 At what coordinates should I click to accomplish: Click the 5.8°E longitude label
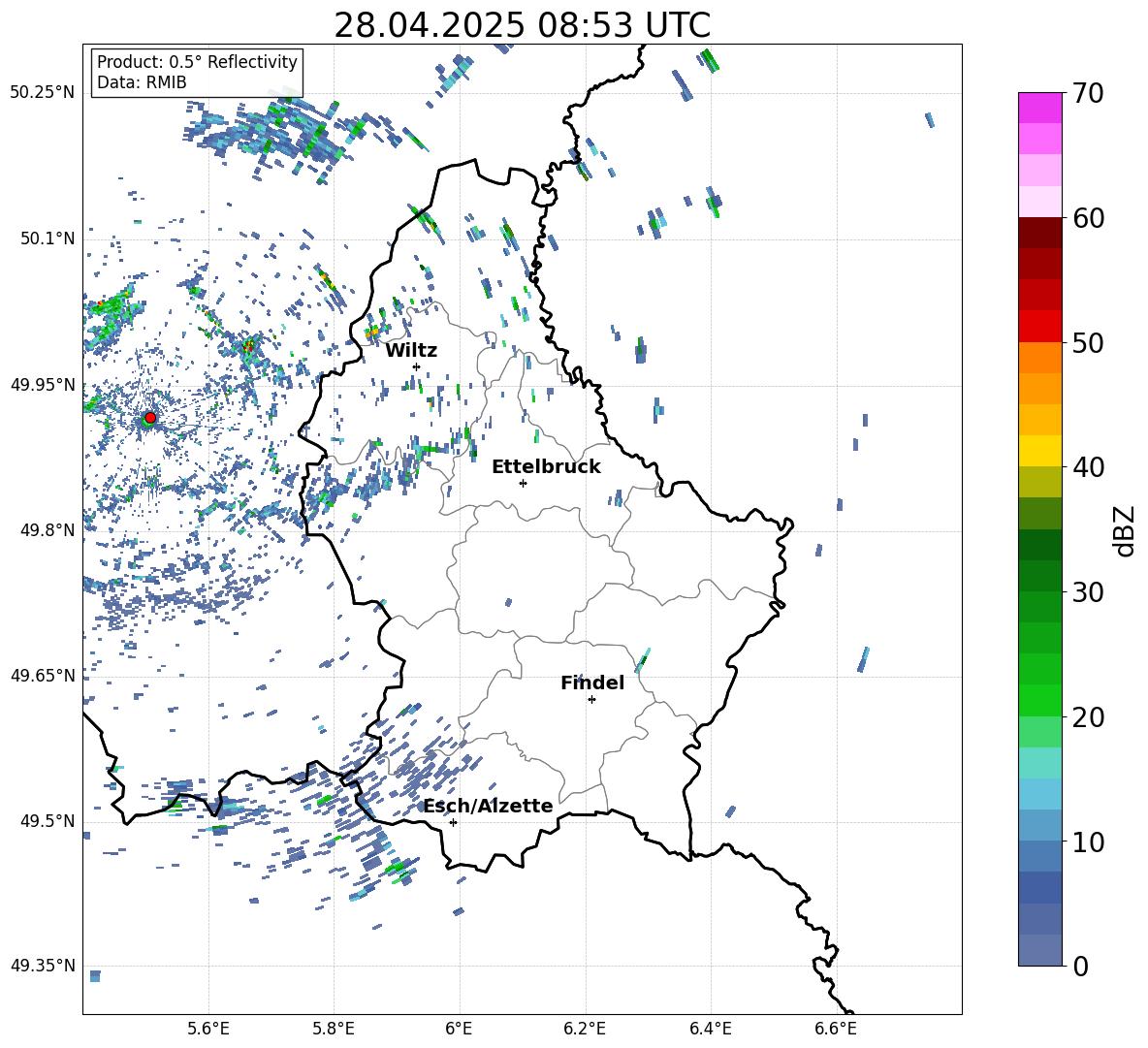(334, 1029)
